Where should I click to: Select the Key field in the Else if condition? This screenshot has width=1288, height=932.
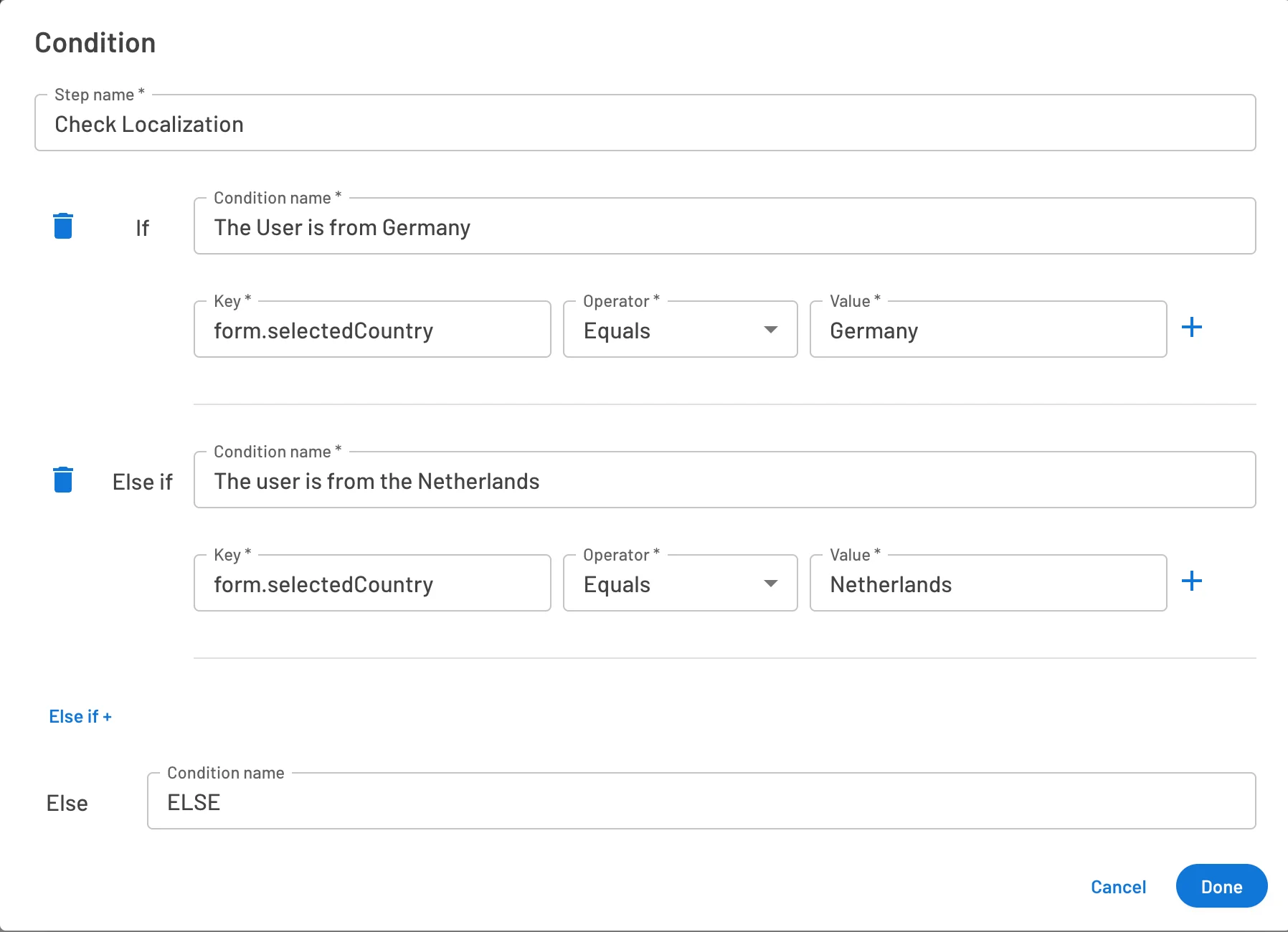(371, 584)
